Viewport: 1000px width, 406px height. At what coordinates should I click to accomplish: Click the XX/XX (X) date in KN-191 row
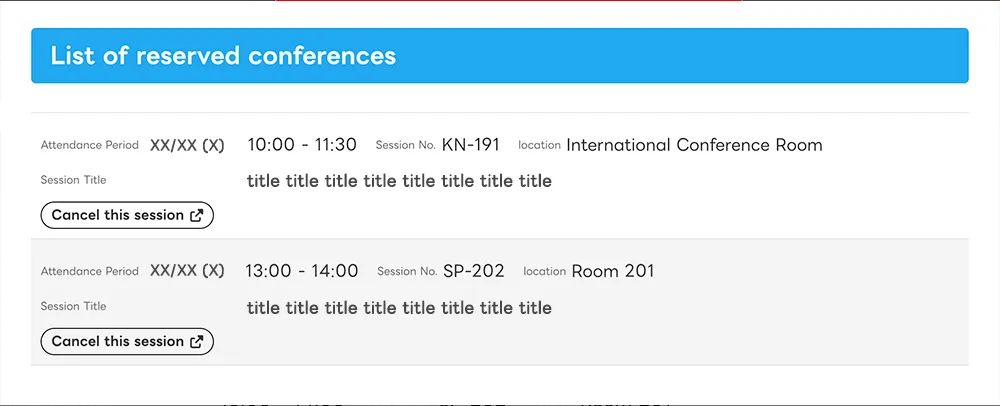point(187,145)
